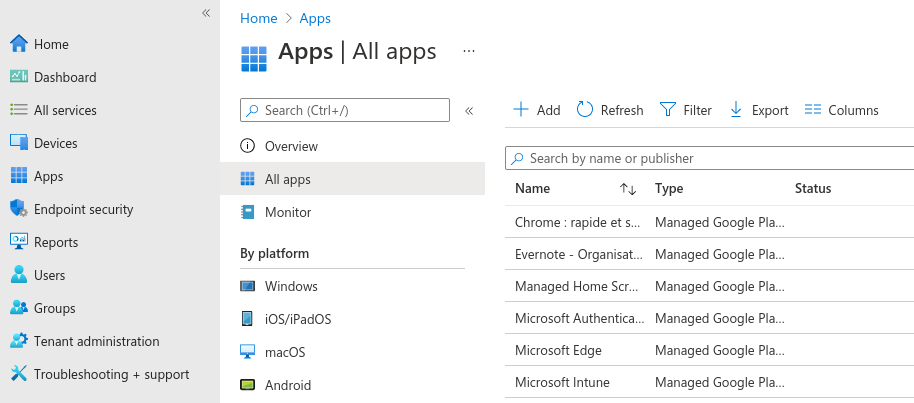This screenshot has height=403, width=914.
Task: Click the Groups people icon
Action: coord(19,307)
